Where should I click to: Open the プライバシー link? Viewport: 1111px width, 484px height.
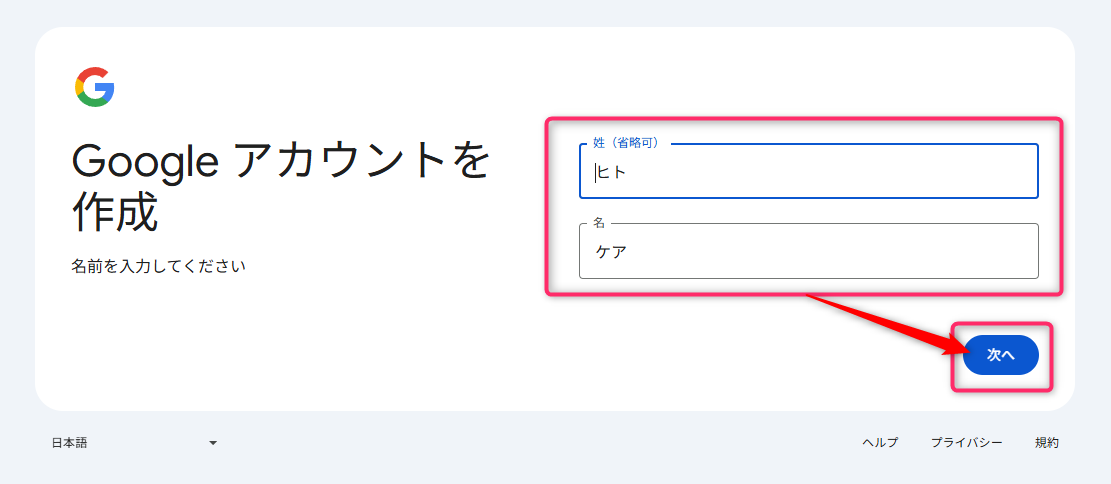point(966,442)
